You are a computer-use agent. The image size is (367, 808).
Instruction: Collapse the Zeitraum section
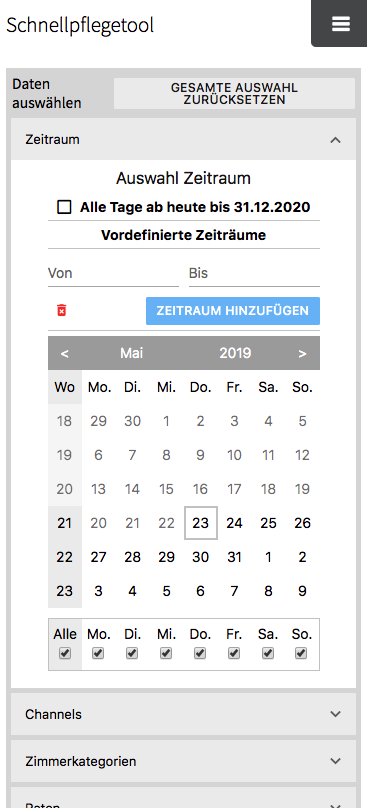pyautogui.click(x=336, y=140)
